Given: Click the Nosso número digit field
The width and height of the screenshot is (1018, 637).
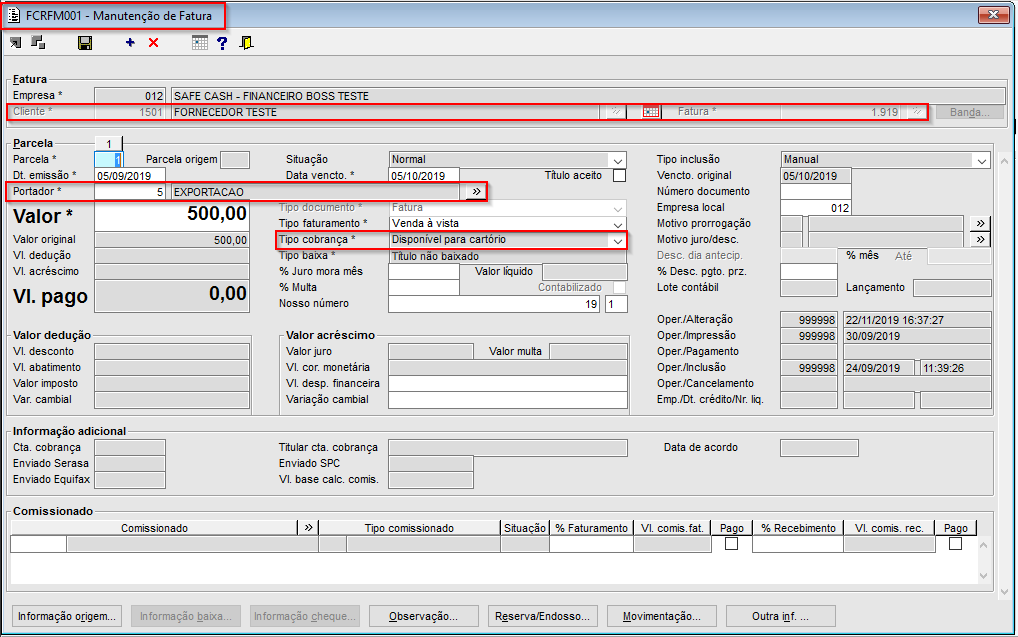Looking at the screenshot, I should [616, 303].
